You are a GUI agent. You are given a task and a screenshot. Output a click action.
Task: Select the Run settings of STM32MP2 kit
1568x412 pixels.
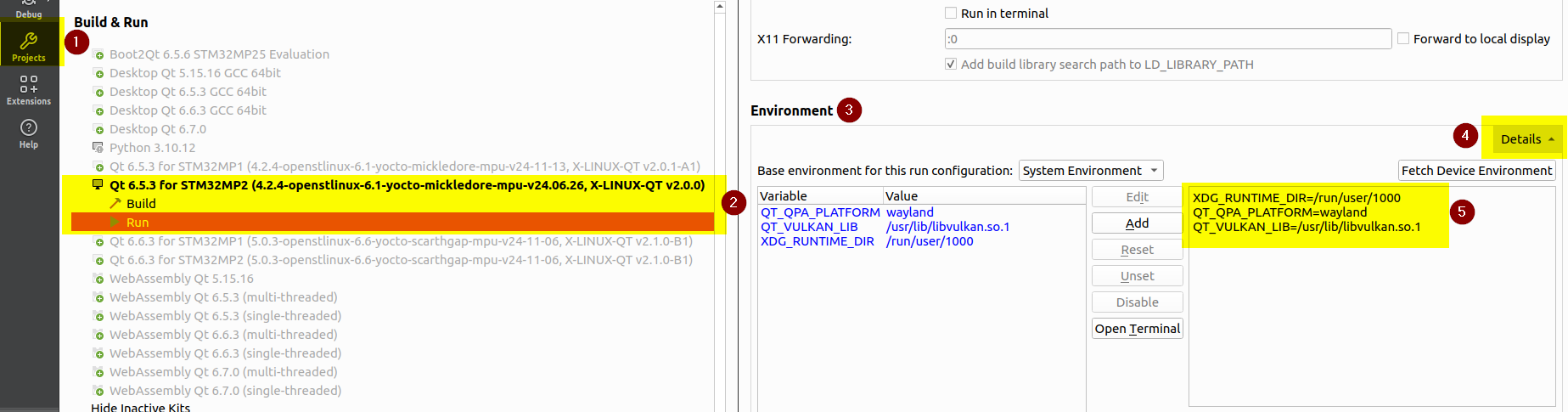pyautogui.click(x=392, y=223)
